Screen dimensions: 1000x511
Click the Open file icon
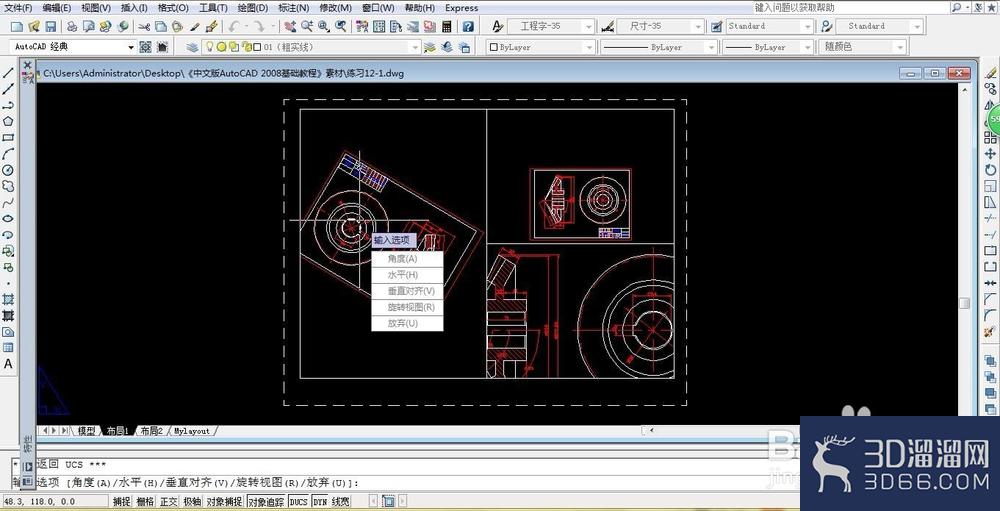tap(34, 27)
